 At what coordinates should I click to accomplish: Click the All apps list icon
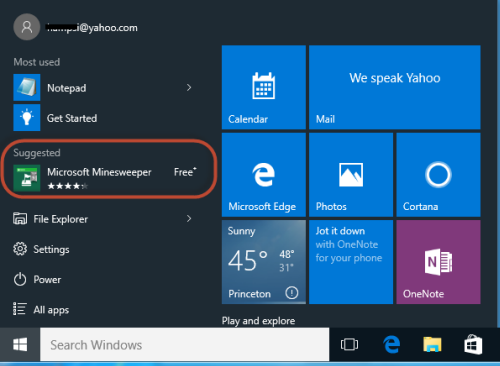click(x=20, y=309)
